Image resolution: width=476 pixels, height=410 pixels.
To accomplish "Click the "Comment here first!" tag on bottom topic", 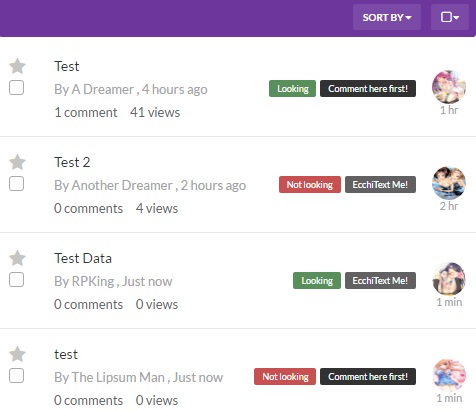I will tap(368, 377).
